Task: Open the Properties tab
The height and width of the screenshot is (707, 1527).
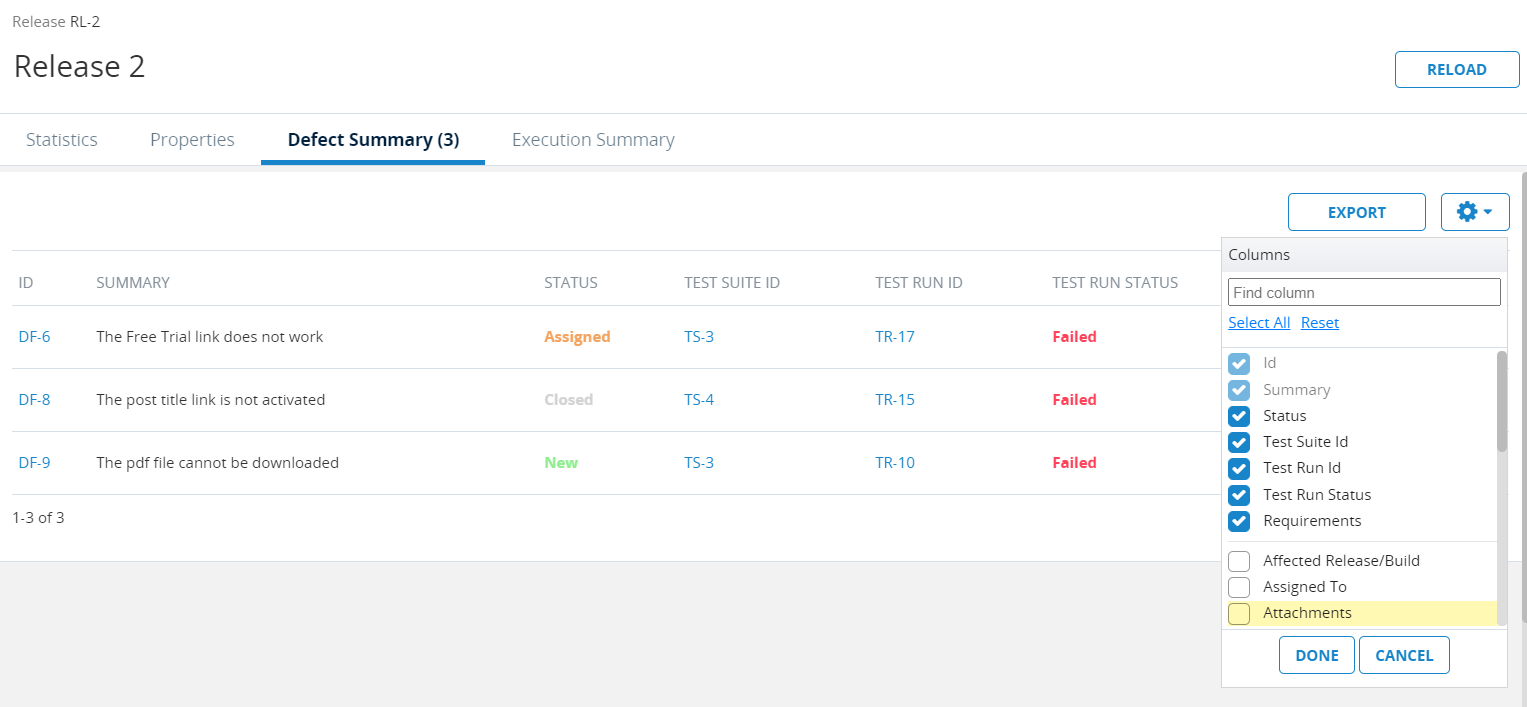Action: (x=192, y=140)
